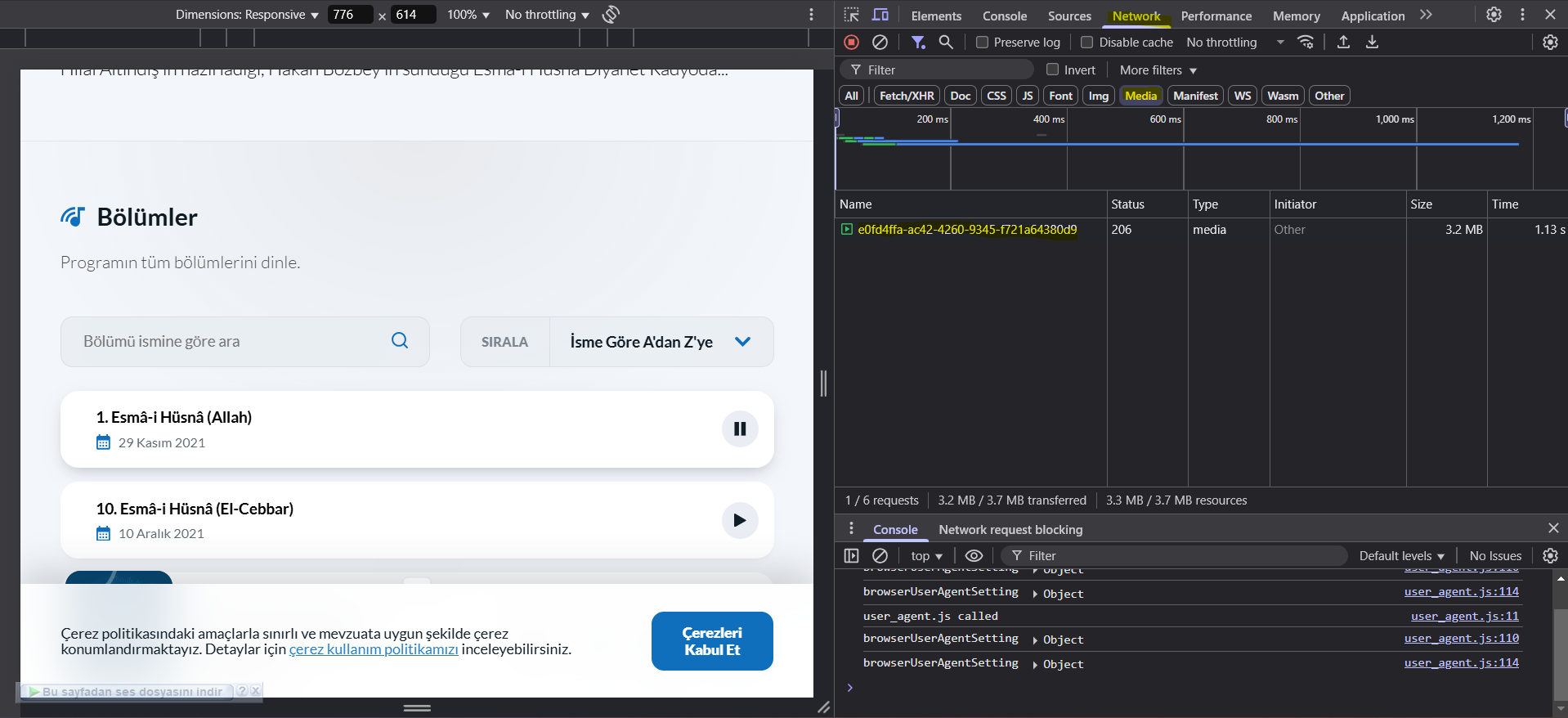Open the Application tab
This screenshot has height=718, width=1568.
pyautogui.click(x=1373, y=16)
